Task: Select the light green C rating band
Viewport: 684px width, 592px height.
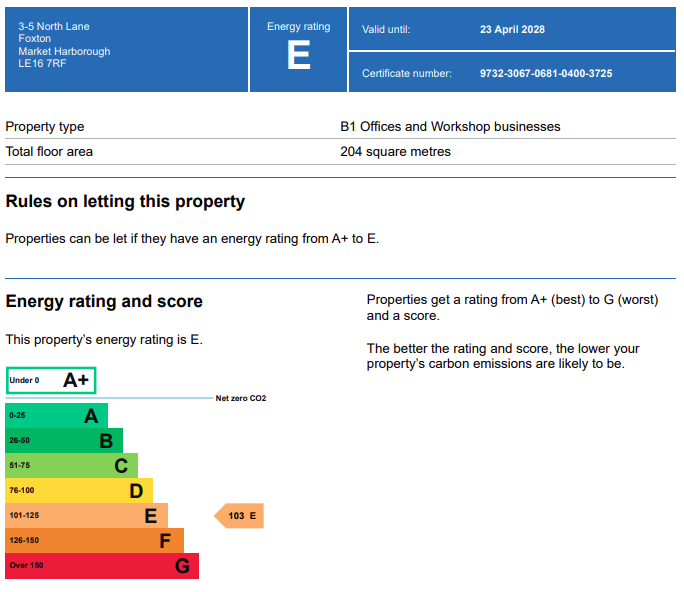Action: pos(71,466)
